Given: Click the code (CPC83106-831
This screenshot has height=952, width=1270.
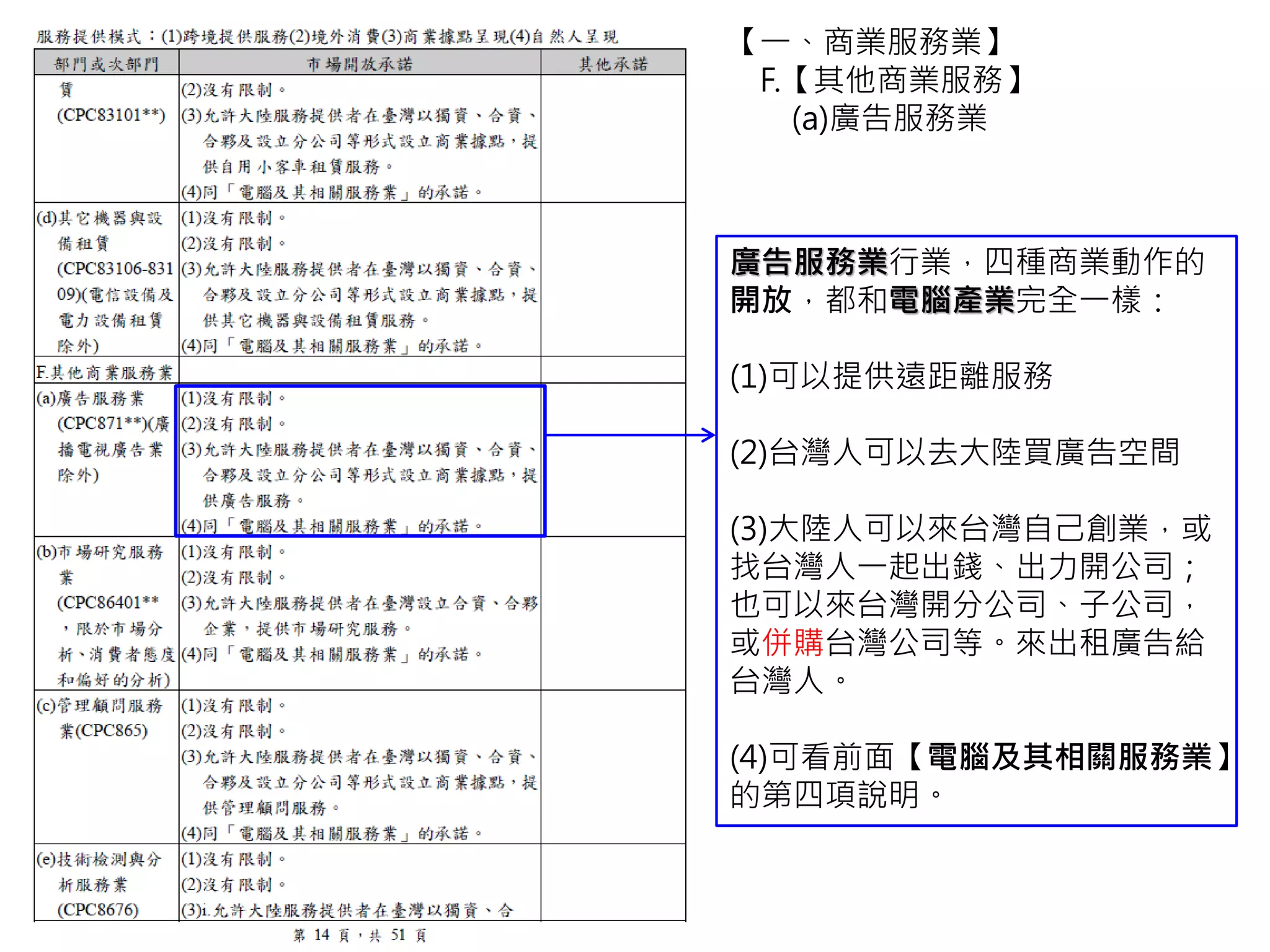Looking at the screenshot, I should [115, 268].
